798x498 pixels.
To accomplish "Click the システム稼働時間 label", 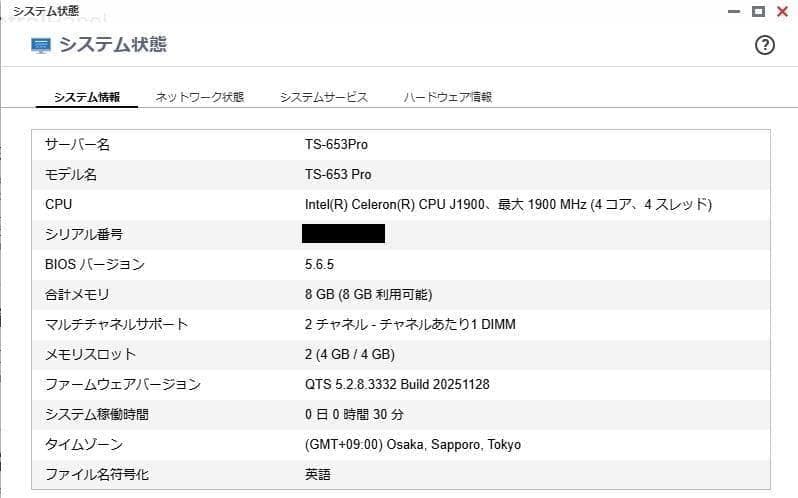I will click(x=97, y=415).
